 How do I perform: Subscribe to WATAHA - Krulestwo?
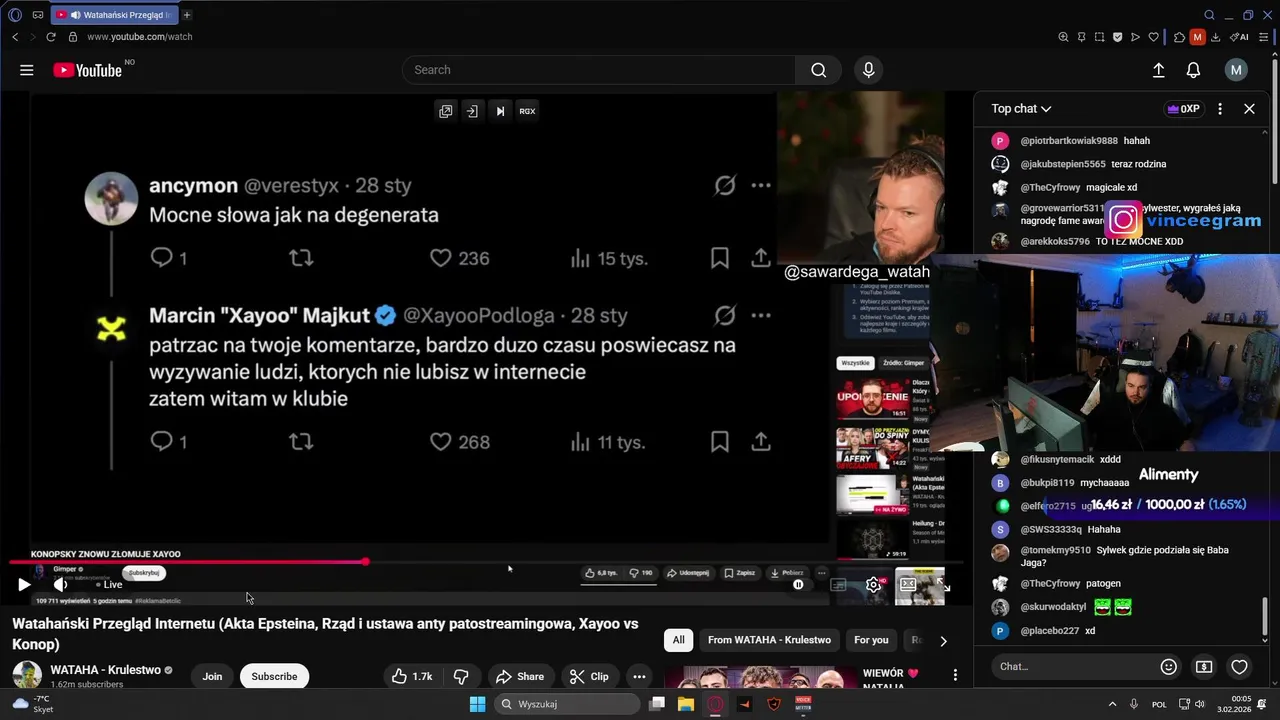[x=274, y=676]
